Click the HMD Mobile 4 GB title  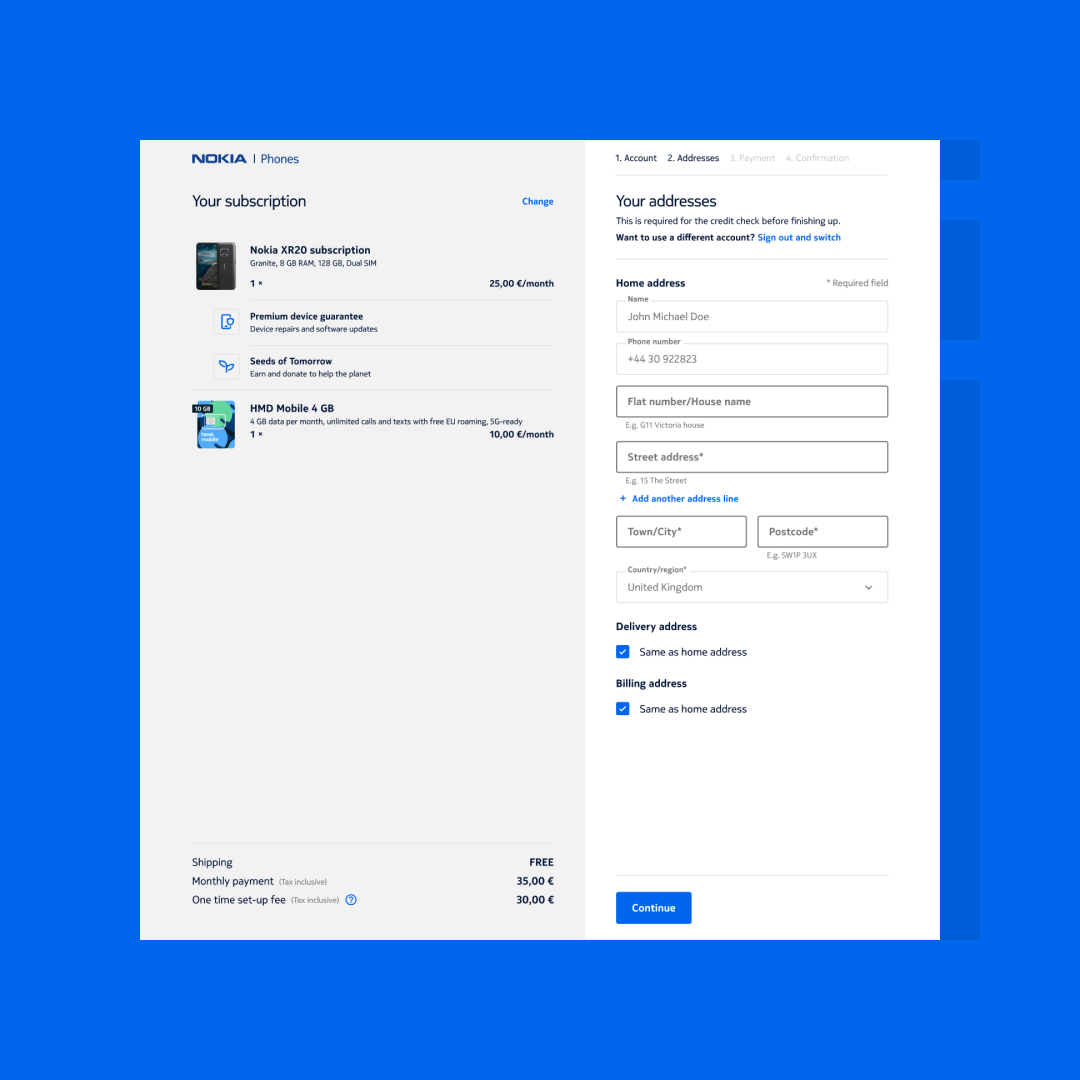point(292,408)
